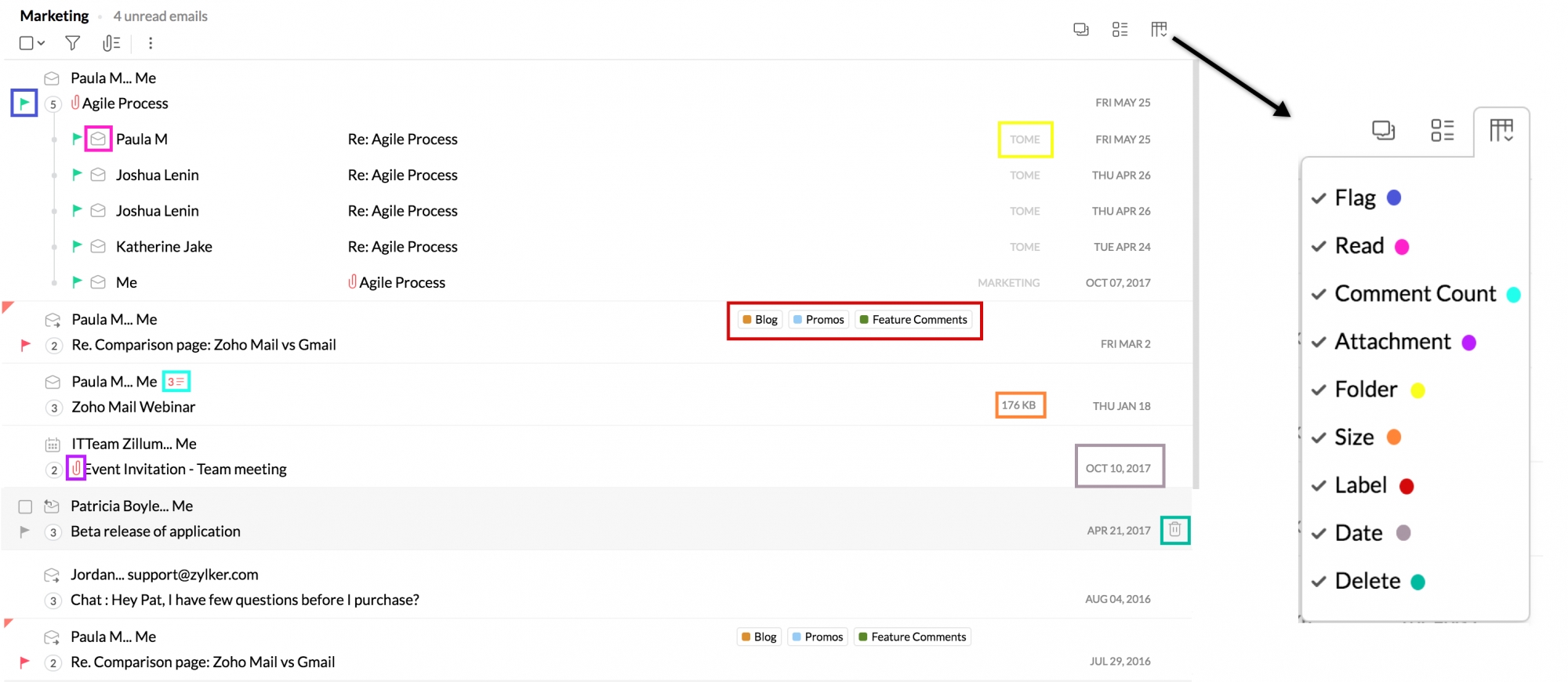Open select-all checkbox dropdown arrow
This screenshot has width=1568, height=682.
(x=42, y=43)
